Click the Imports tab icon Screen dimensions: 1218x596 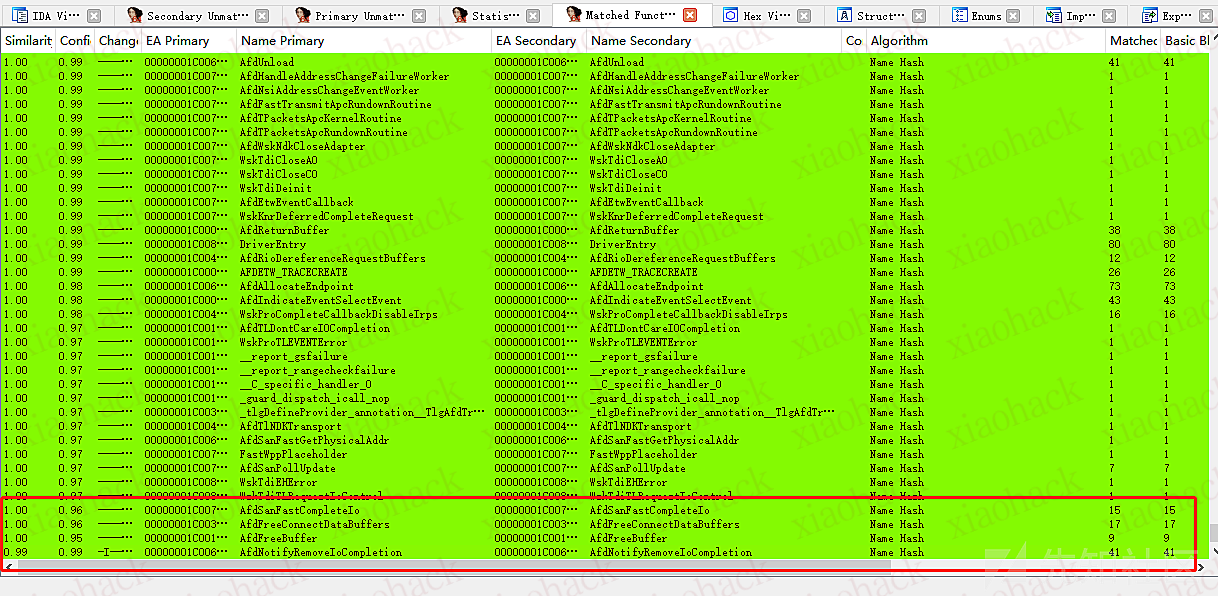1054,16
